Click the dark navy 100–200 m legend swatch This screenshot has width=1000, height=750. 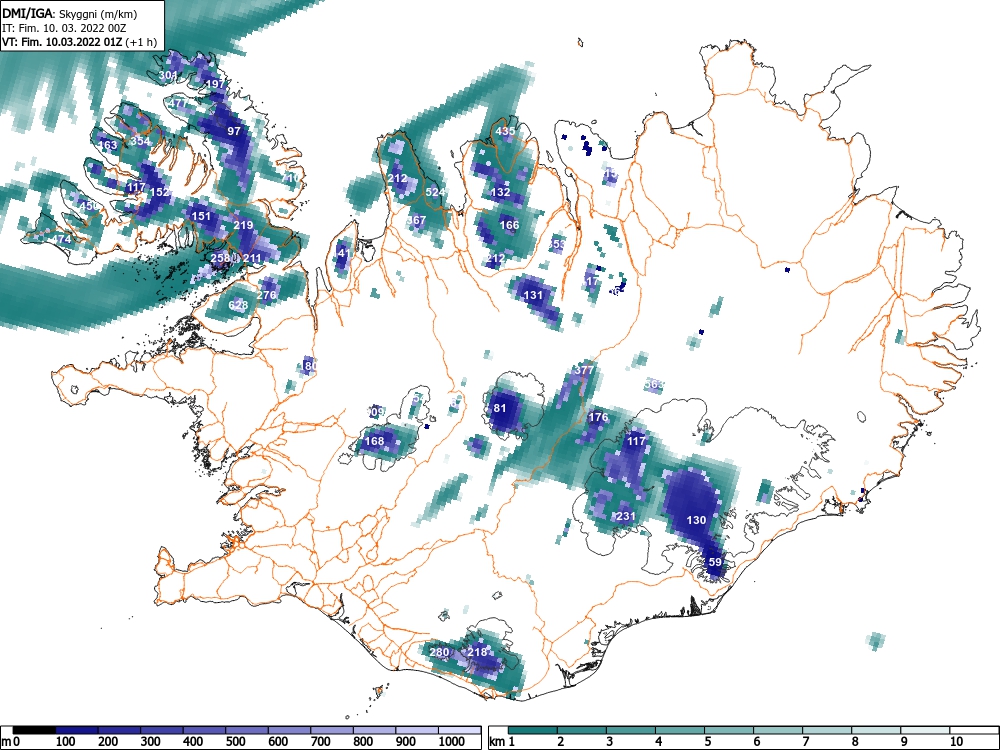pyautogui.click(x=77, y=730)
